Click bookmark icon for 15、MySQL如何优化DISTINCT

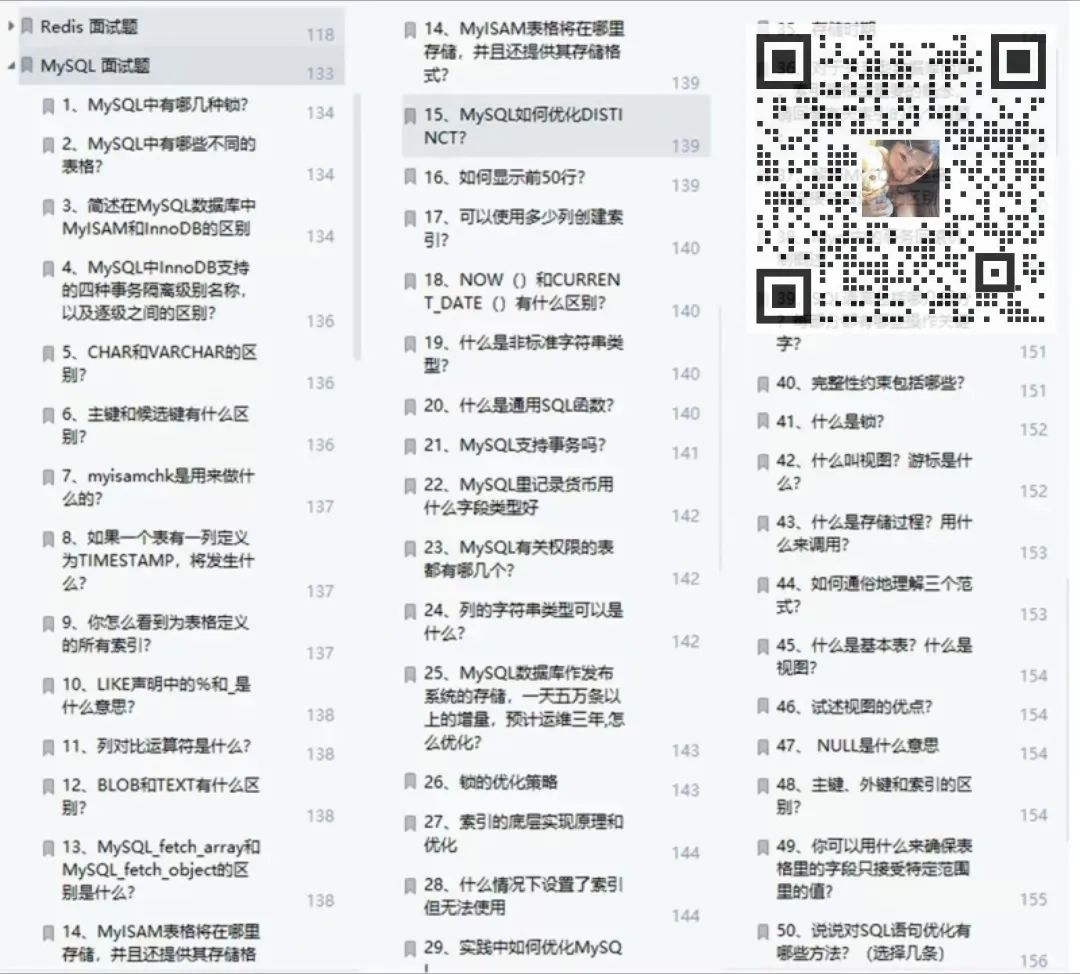click(410, 115)
